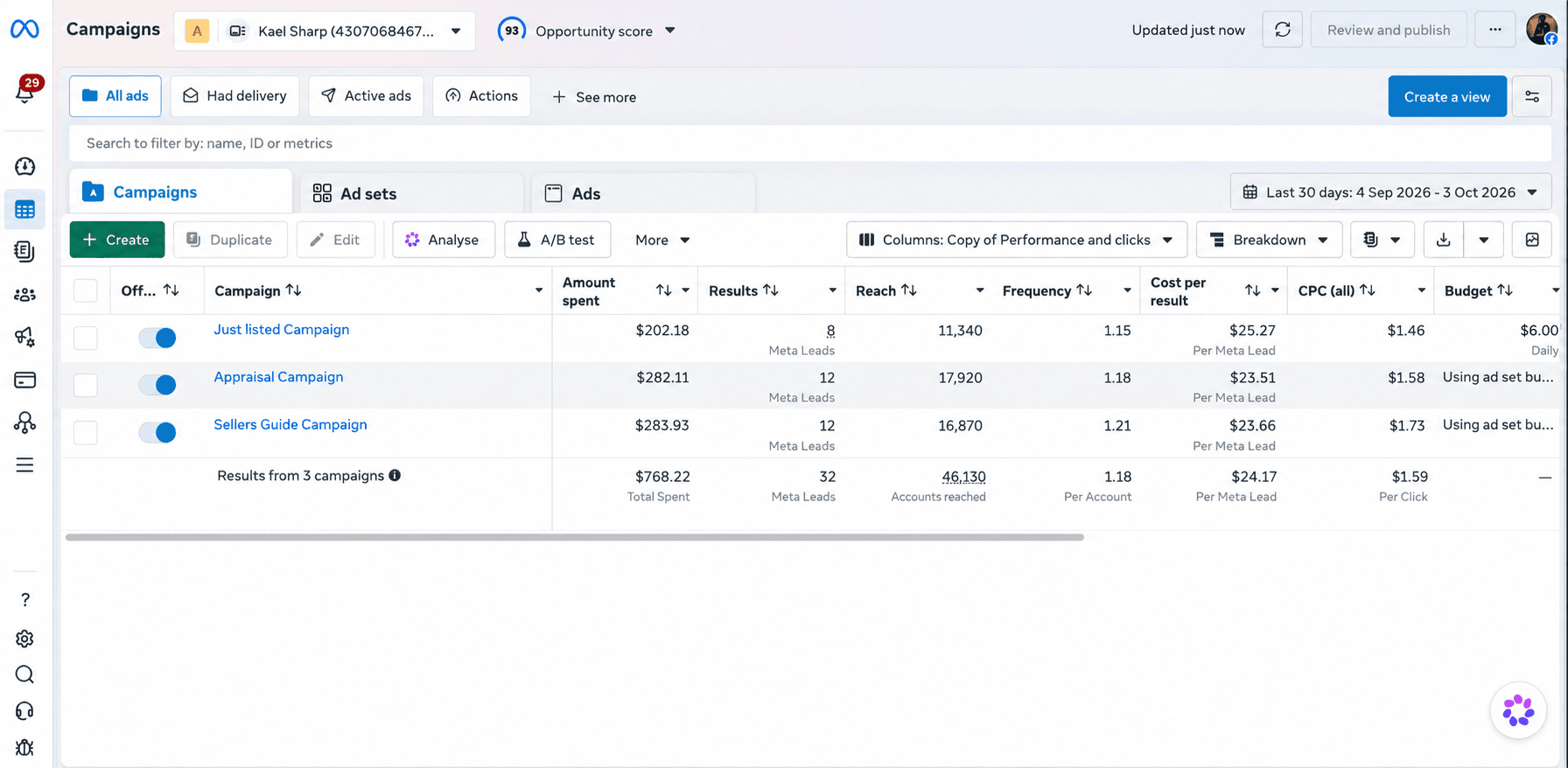The image size is (1568, 768).
Task: Expand the Breakdown dropdown
Action: pos(1270,240)
